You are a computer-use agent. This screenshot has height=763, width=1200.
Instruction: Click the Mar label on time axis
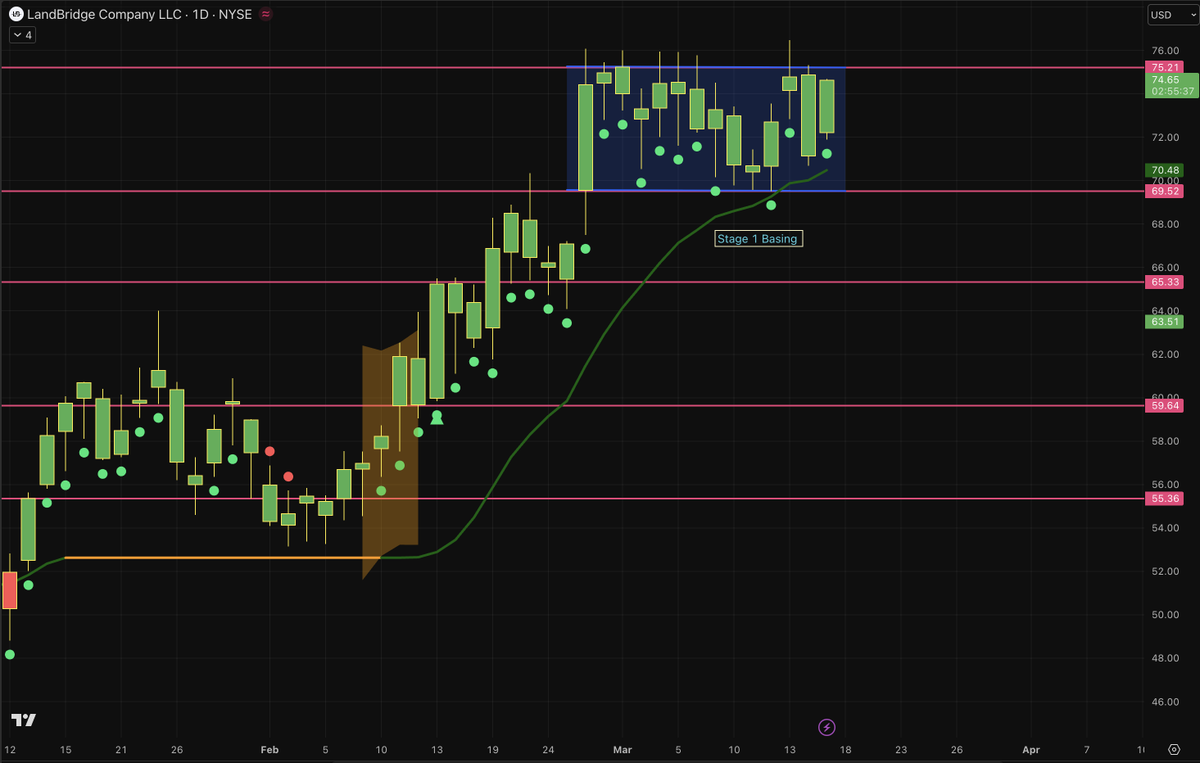pyautogui.click(x=621, y=749)
